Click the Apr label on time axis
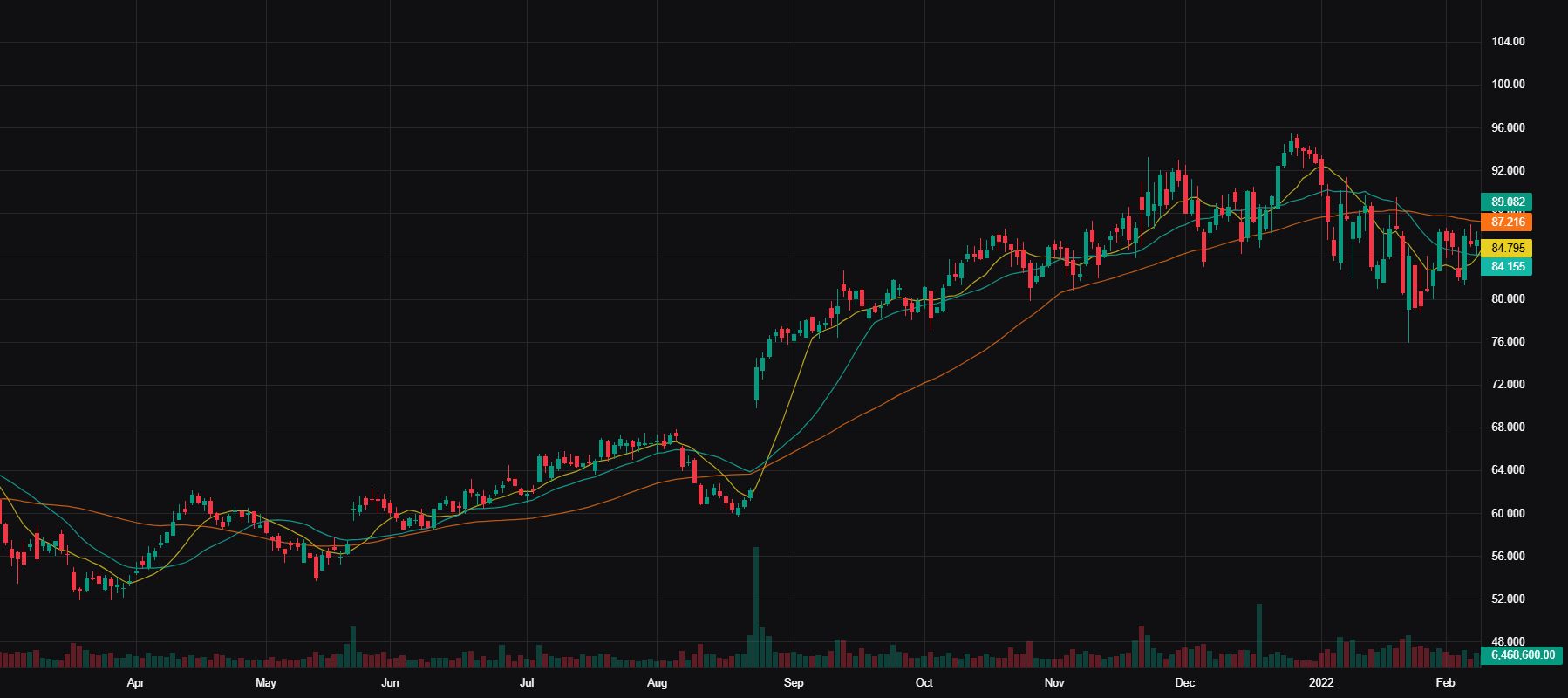The image size is (1568, 698). point(135,683)
